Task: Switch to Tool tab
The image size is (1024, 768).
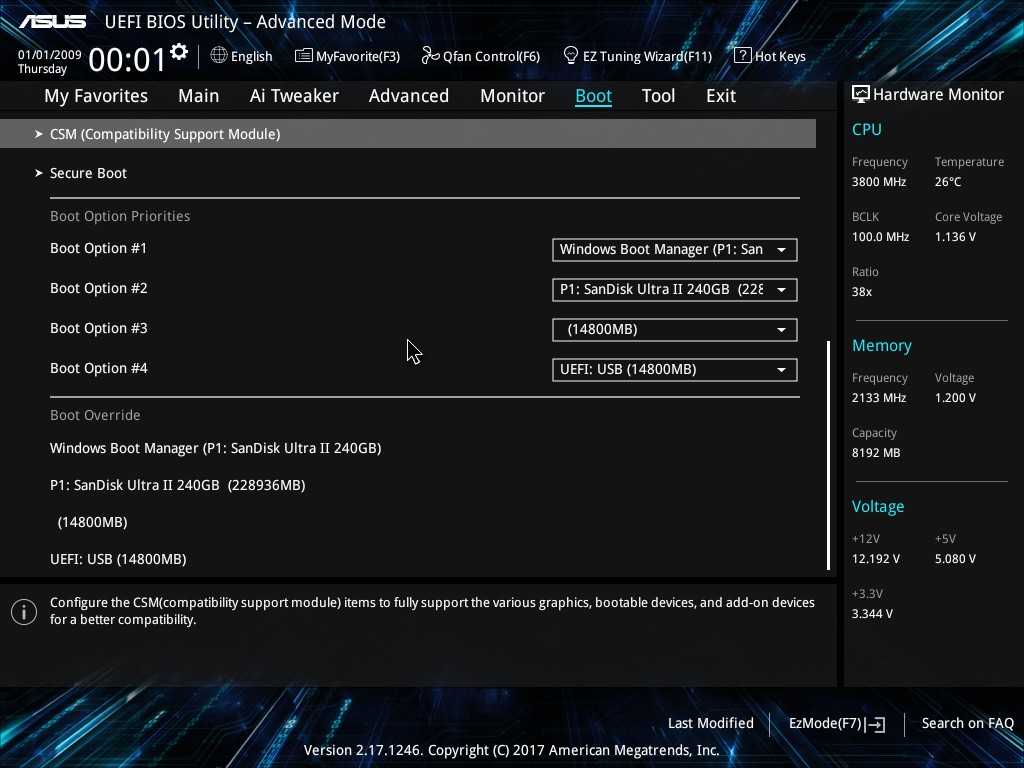Action: [x=658, y=96]
